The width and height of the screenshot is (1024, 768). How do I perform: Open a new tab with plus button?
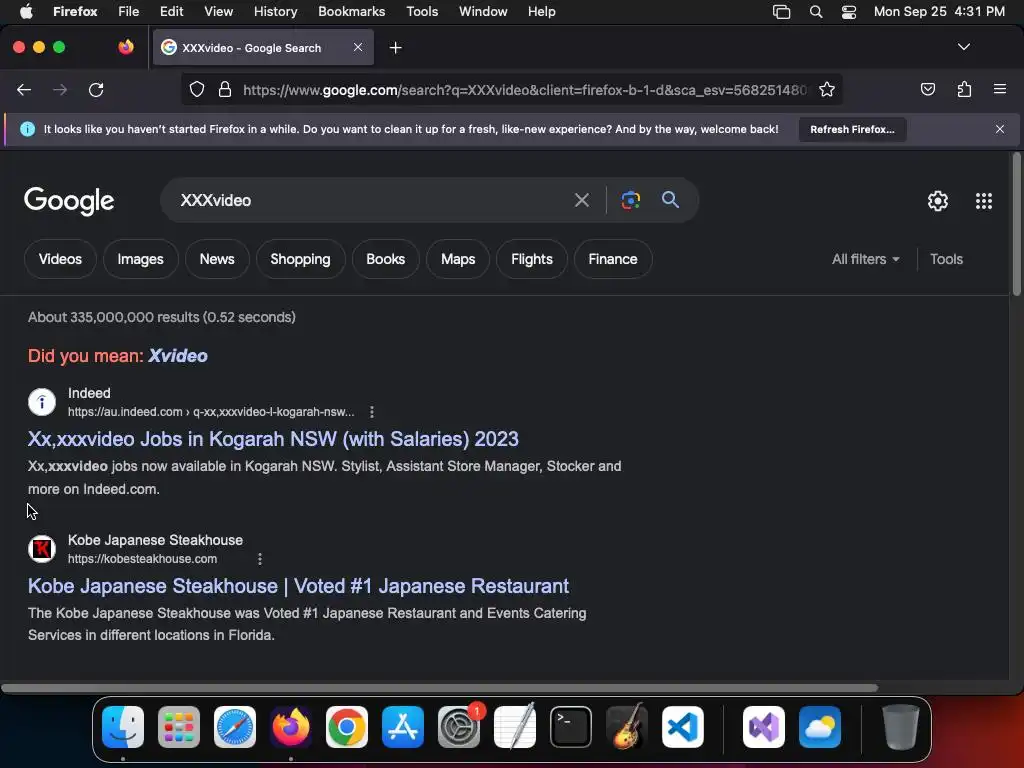(395, 48)
